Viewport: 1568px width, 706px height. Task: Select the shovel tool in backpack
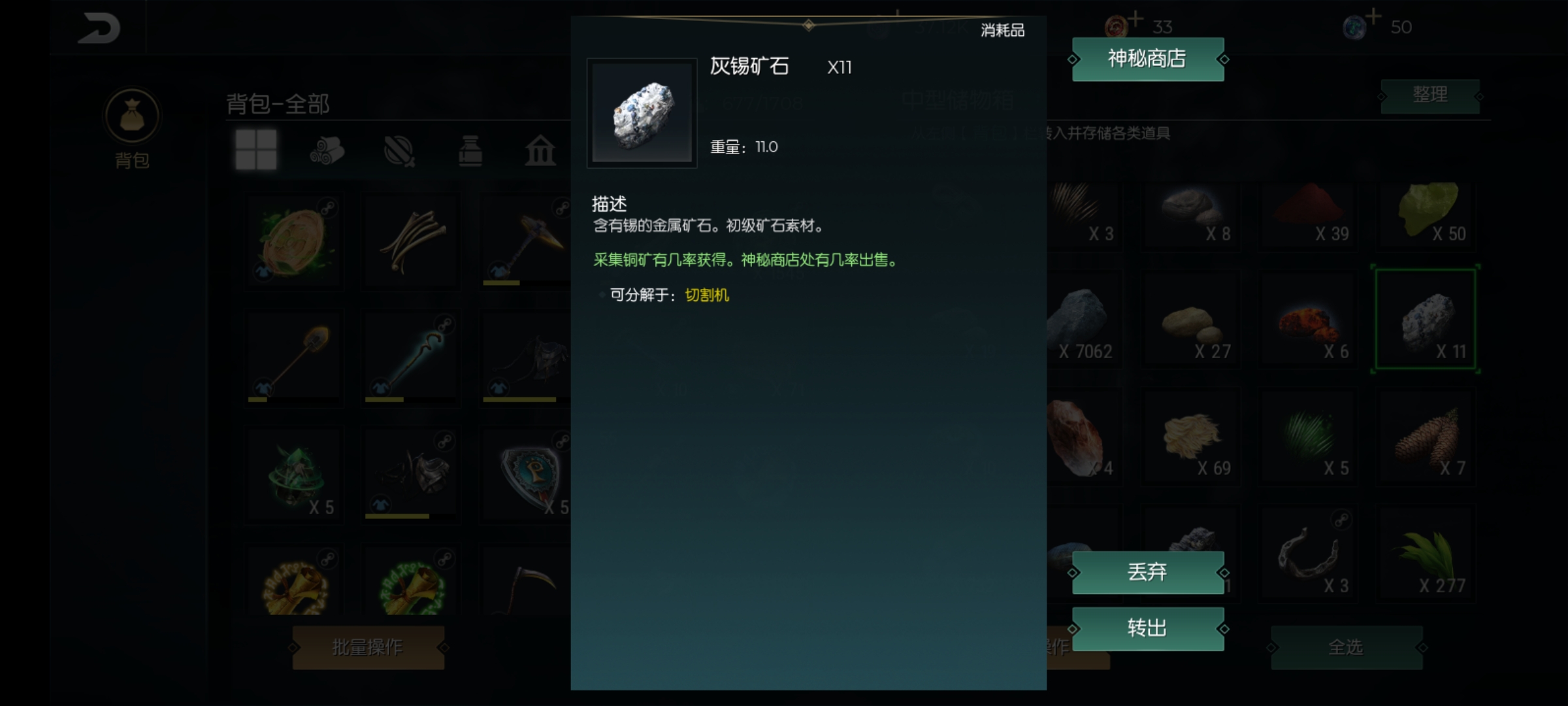[x=294, y=358]
